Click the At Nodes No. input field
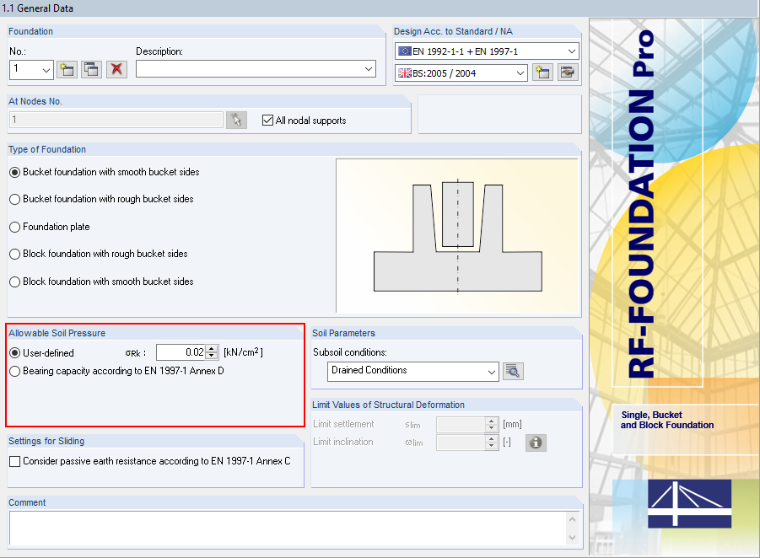Viewport: 760px width, 558px height. tap(116, 120)
